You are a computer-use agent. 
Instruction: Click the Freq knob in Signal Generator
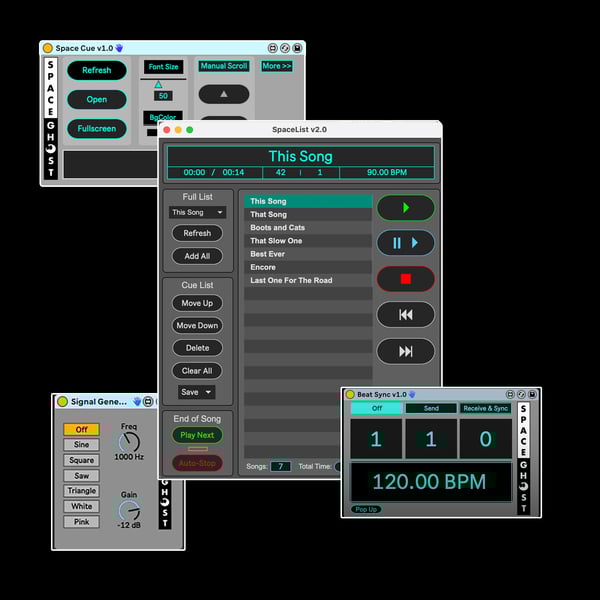[129, 442]
